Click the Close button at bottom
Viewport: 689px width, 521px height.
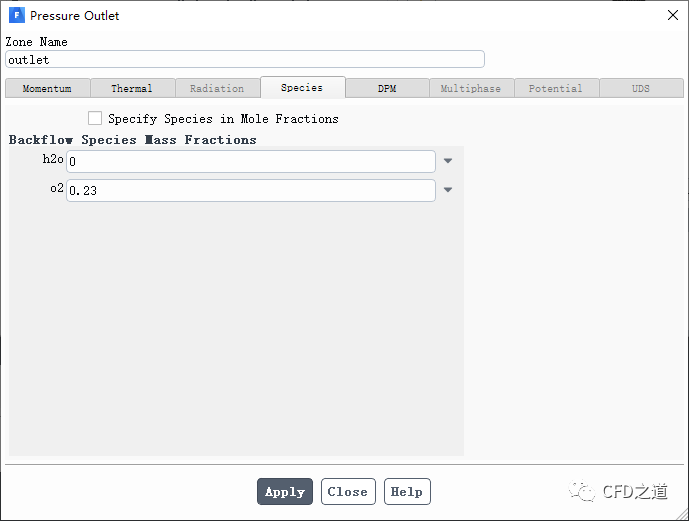348,492
